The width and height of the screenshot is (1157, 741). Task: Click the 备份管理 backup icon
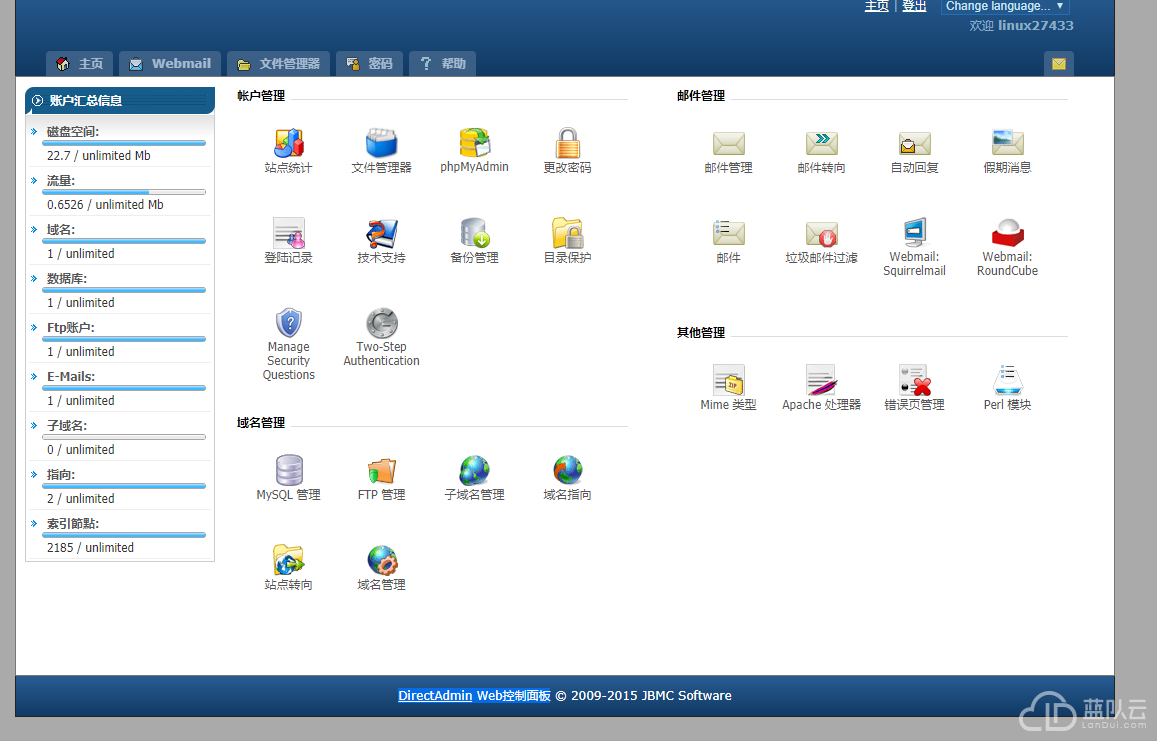tap(474, 234)
